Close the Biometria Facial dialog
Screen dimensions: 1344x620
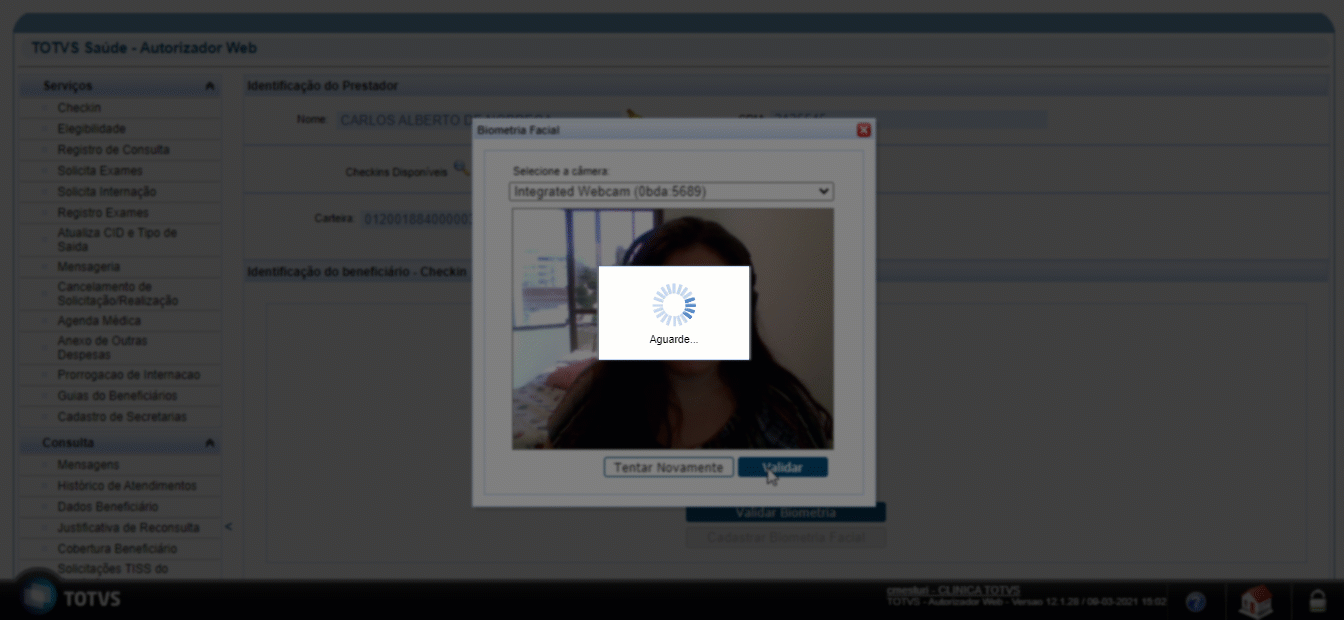863,130
